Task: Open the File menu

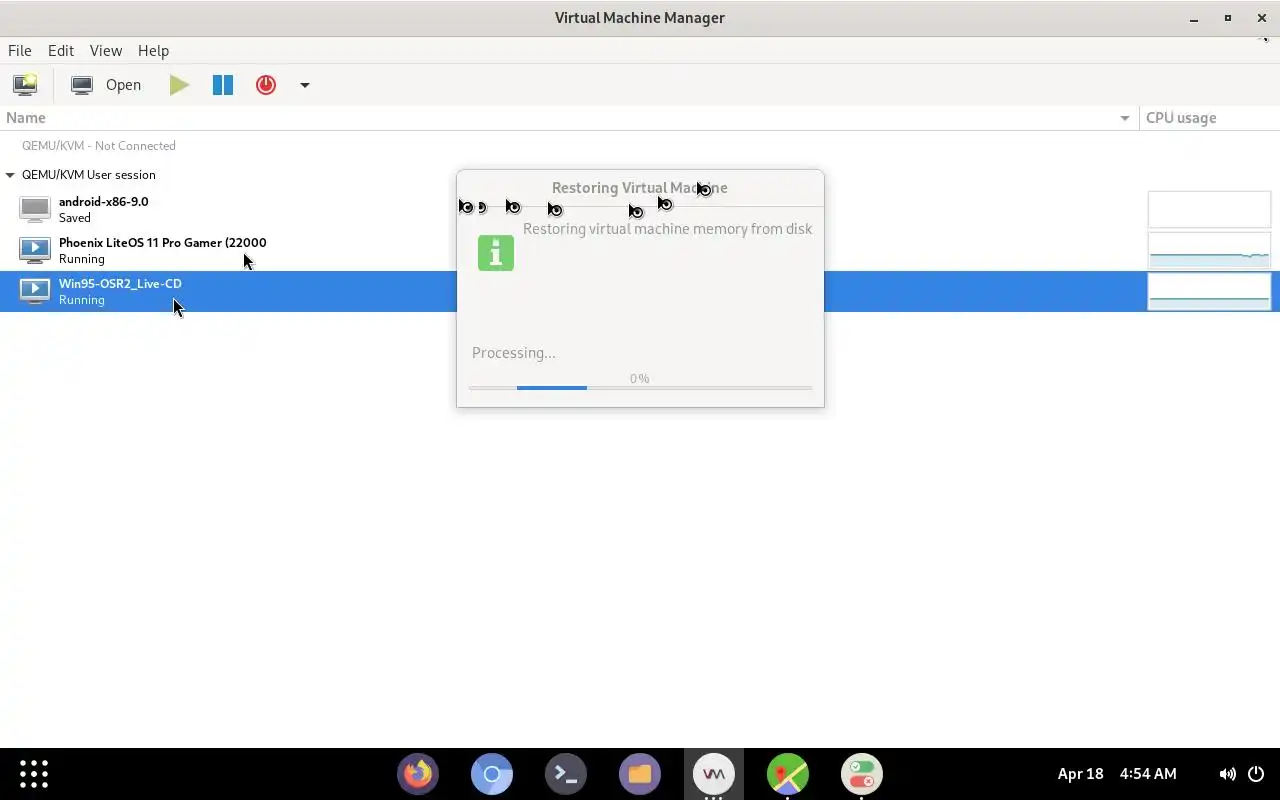Action: pyautogui.click(x=20, y=50)
